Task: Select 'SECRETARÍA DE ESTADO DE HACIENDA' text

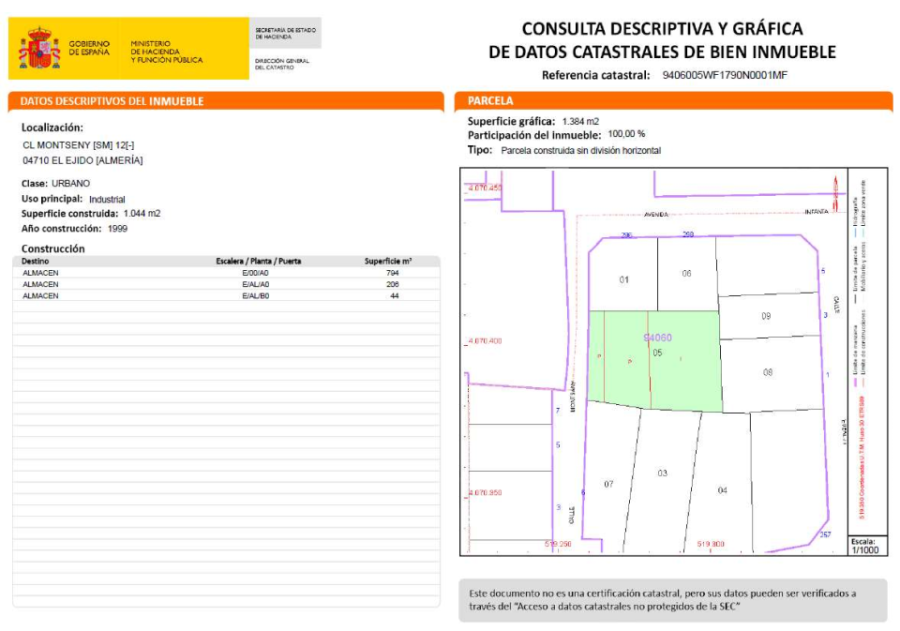Action: click(285, 33)
